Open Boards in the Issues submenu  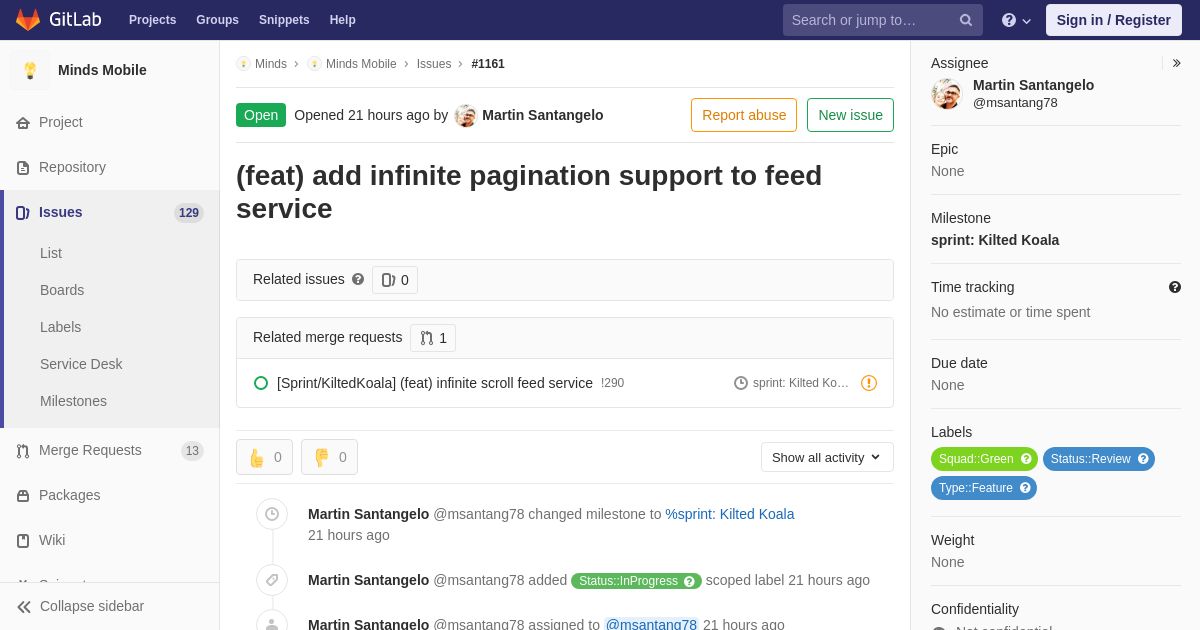(x=62, y=290)
